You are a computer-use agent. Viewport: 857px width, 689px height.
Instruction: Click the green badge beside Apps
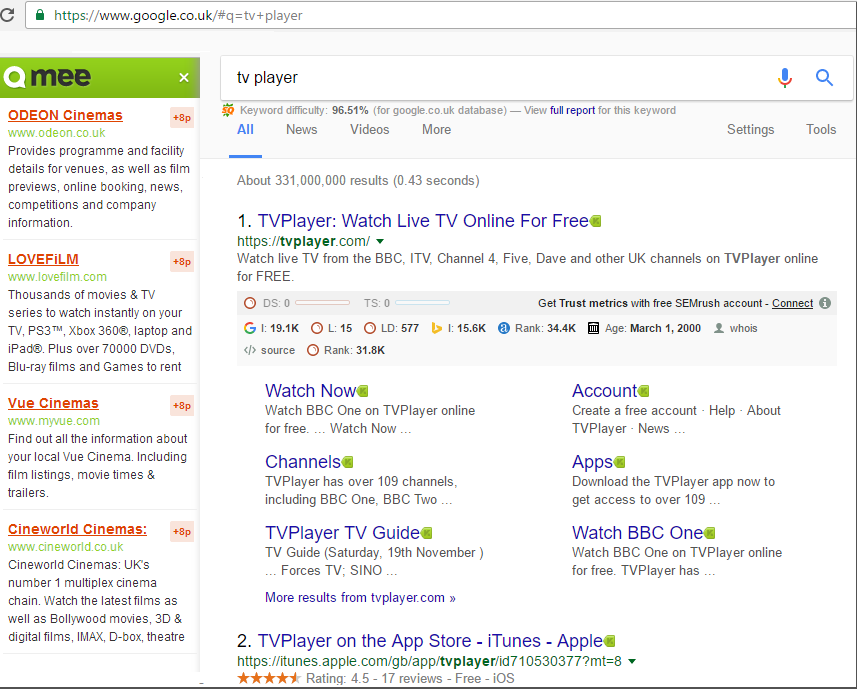point(619,462)
